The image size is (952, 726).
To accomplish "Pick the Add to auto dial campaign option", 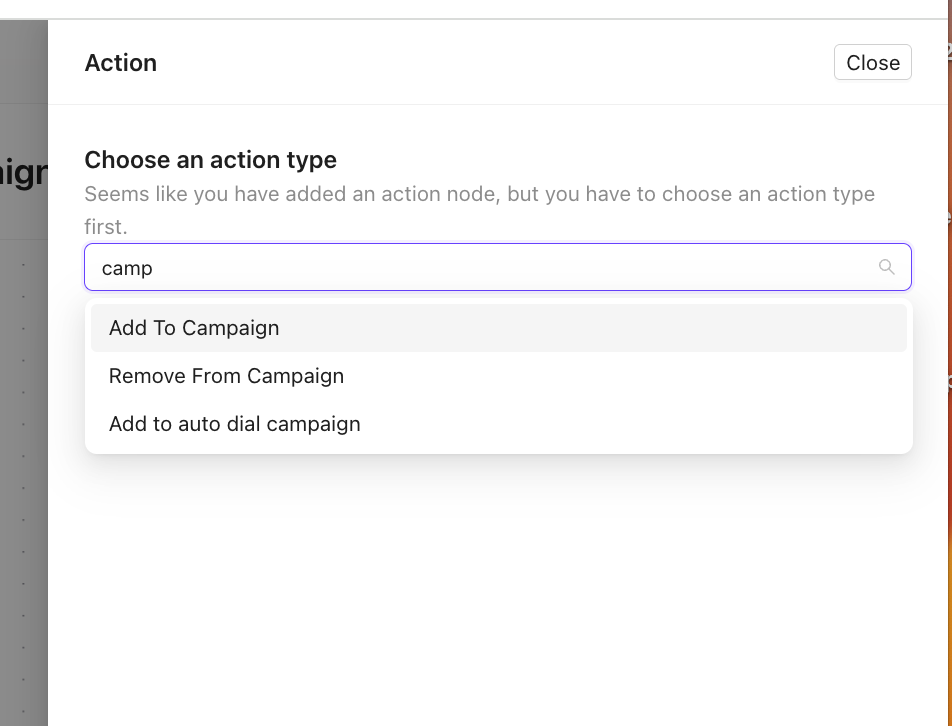I will (x=234, y=423).
